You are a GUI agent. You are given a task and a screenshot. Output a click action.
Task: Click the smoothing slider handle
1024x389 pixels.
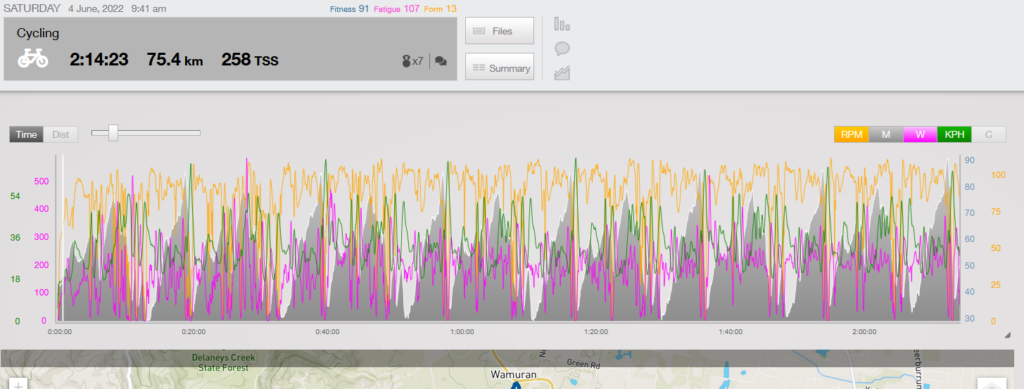tap(113, 132)
